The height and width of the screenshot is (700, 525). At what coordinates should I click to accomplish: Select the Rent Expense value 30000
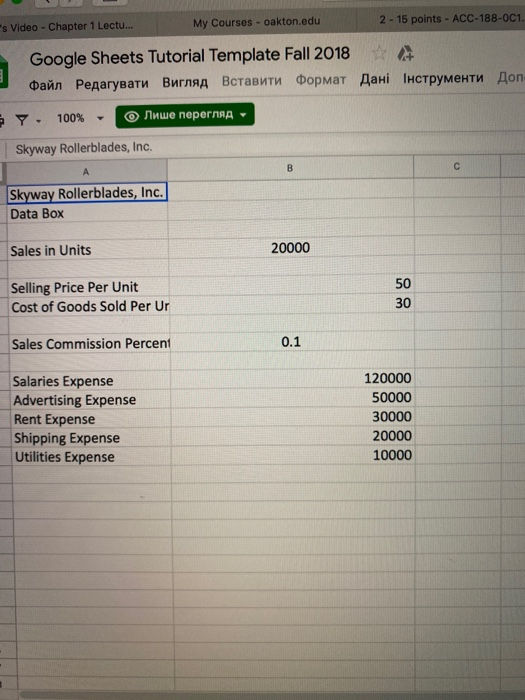coord(293,417)
